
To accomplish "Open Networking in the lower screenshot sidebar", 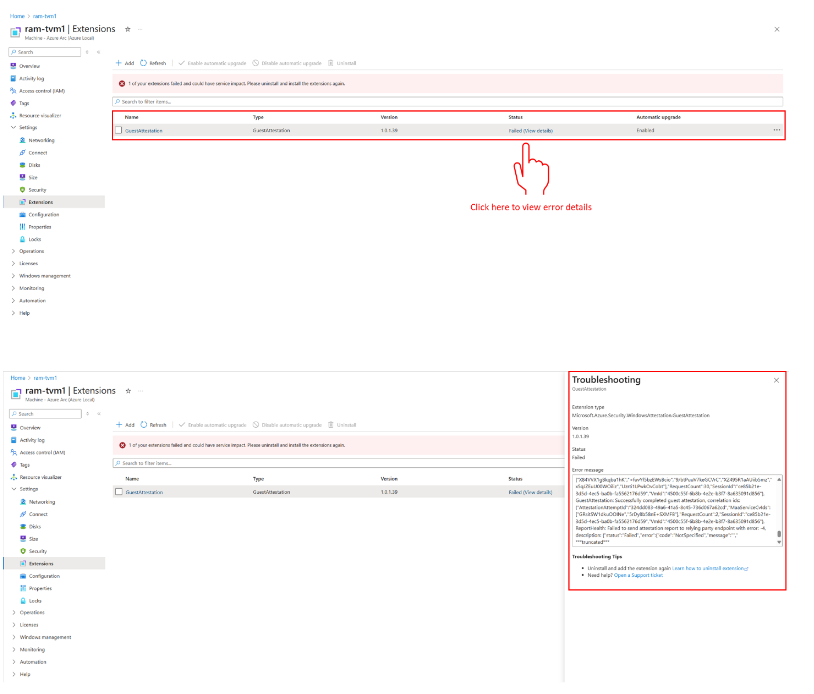I will [x=42, y=502].
